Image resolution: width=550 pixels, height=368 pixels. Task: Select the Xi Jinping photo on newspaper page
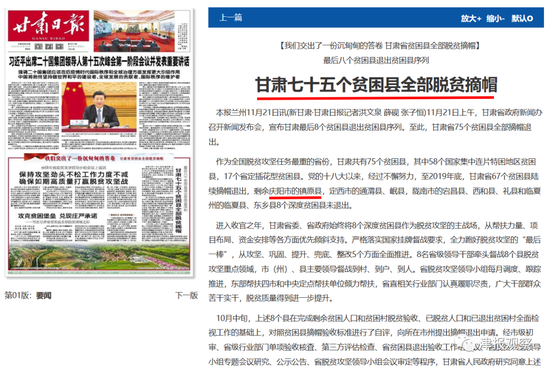tap(99, 106)
